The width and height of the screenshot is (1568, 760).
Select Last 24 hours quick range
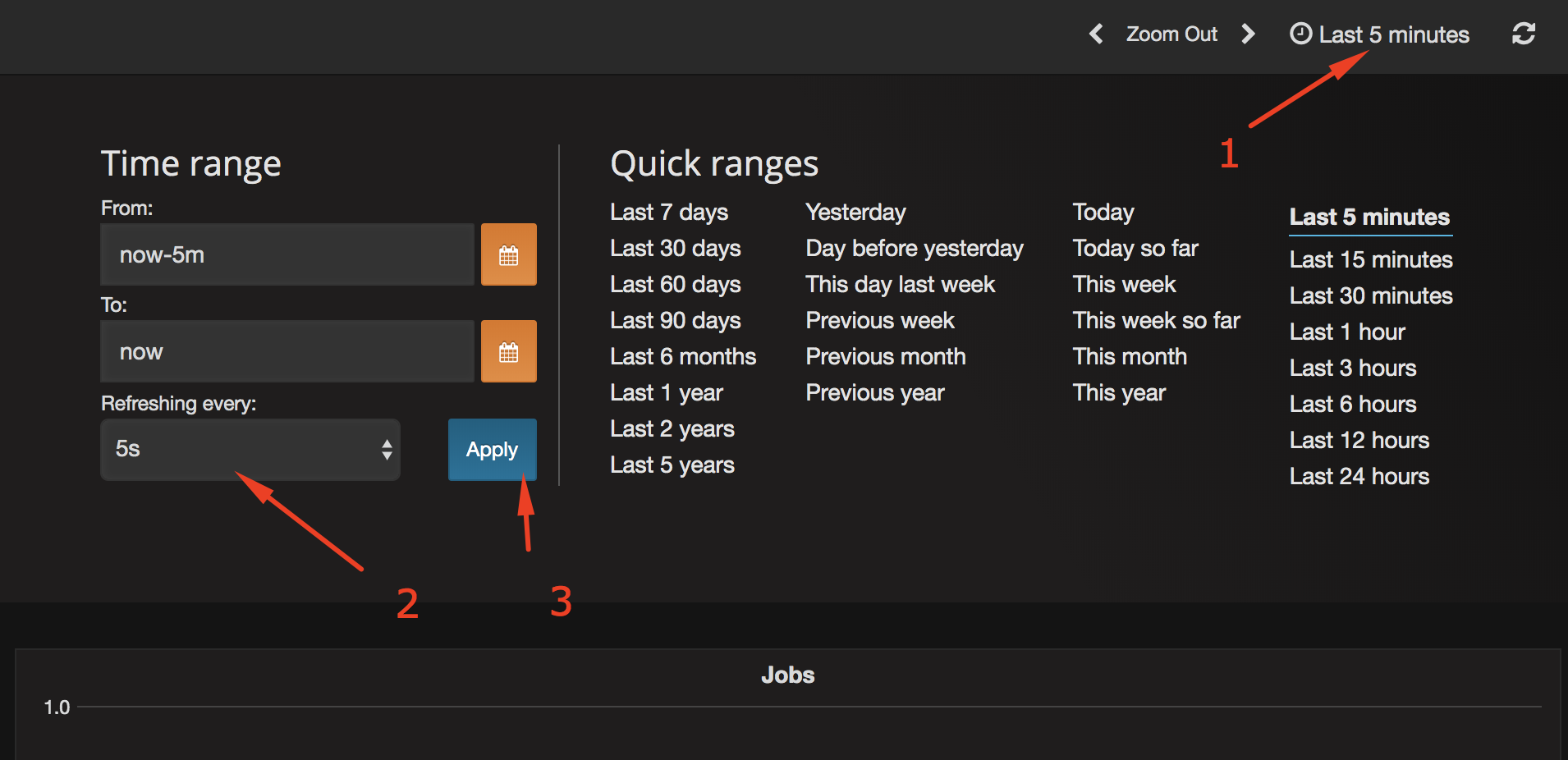(1359, 476)
